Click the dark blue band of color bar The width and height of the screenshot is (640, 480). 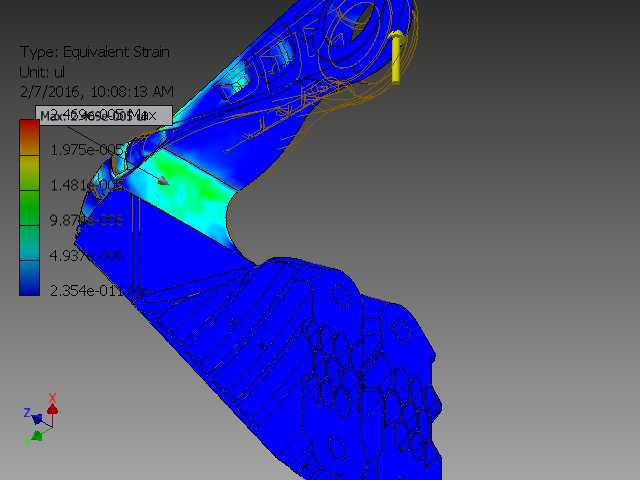(x=29, y=278)
